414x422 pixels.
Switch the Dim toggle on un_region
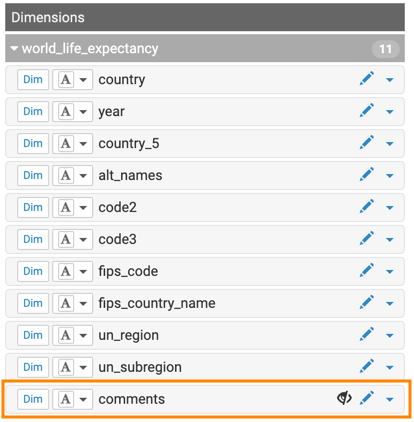(33, 335)
